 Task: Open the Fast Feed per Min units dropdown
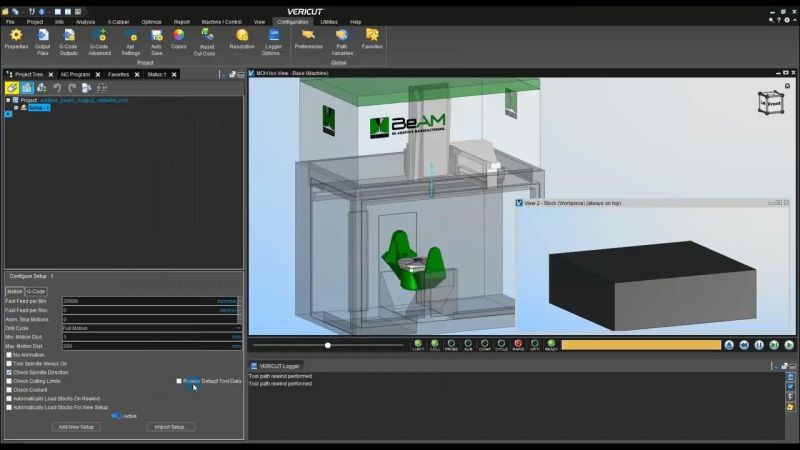pyautogui.click(x=229, y=301)
